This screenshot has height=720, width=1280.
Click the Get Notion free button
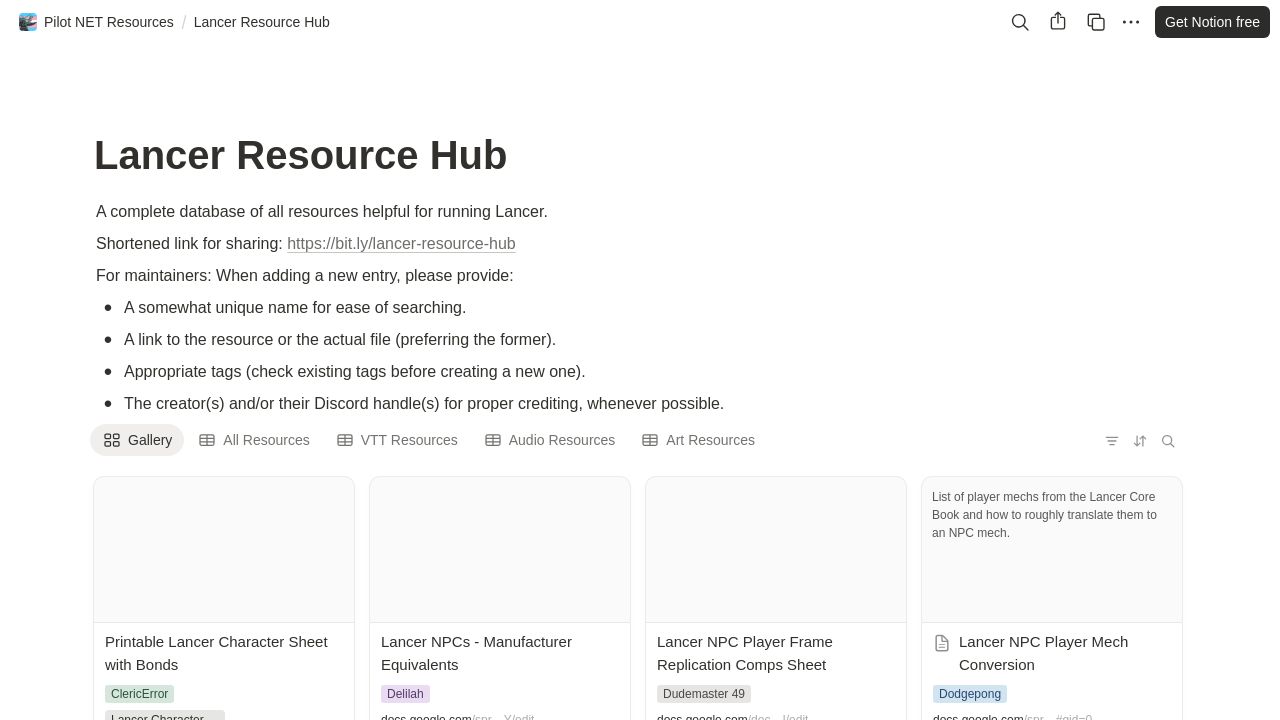click(1211, 22)
